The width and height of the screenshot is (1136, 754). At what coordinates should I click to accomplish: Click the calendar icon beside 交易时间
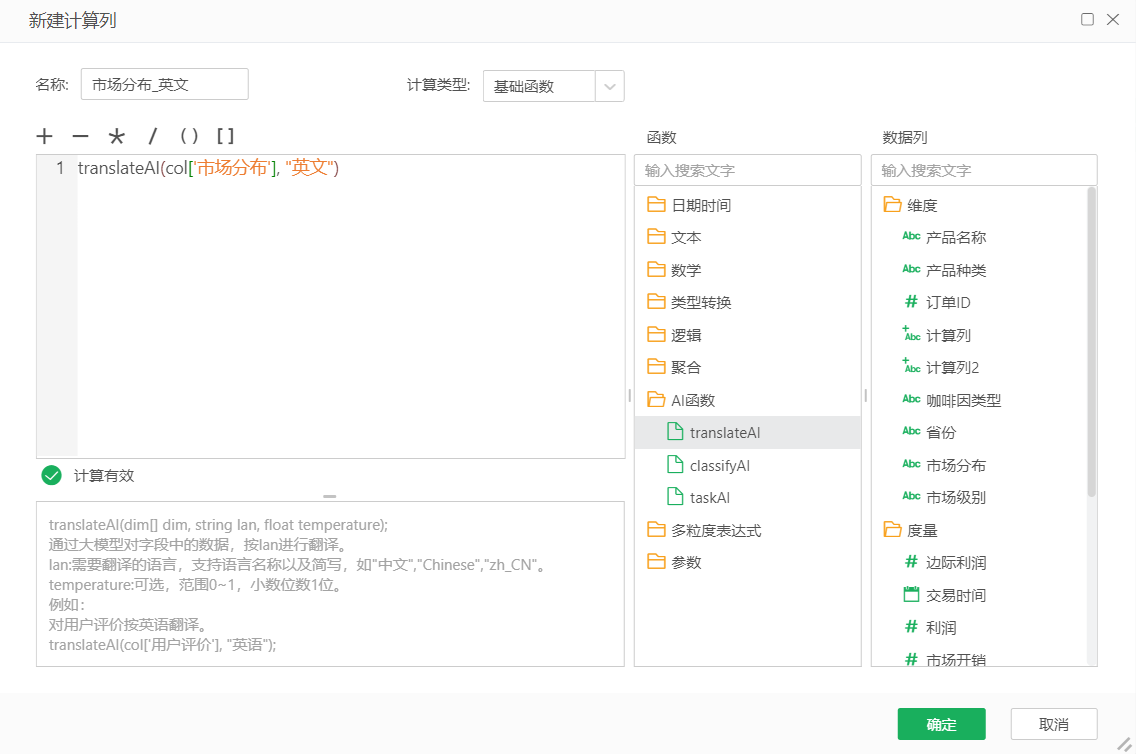(x=913, y=594)
